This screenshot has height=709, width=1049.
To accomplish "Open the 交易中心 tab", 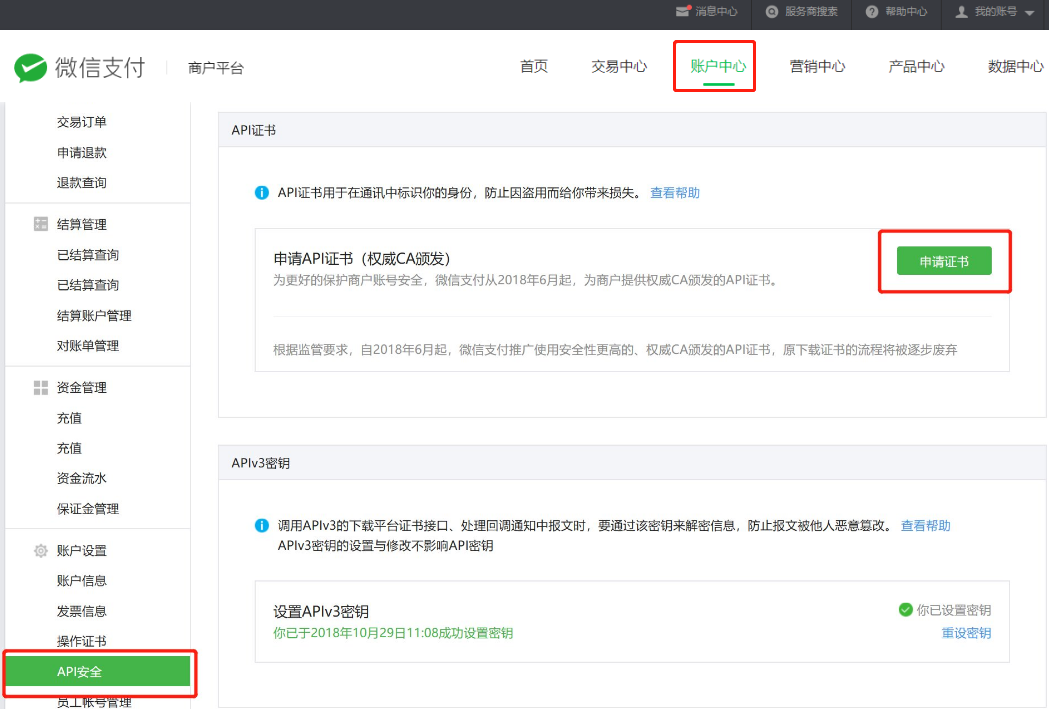I will (x=619, y=66).
